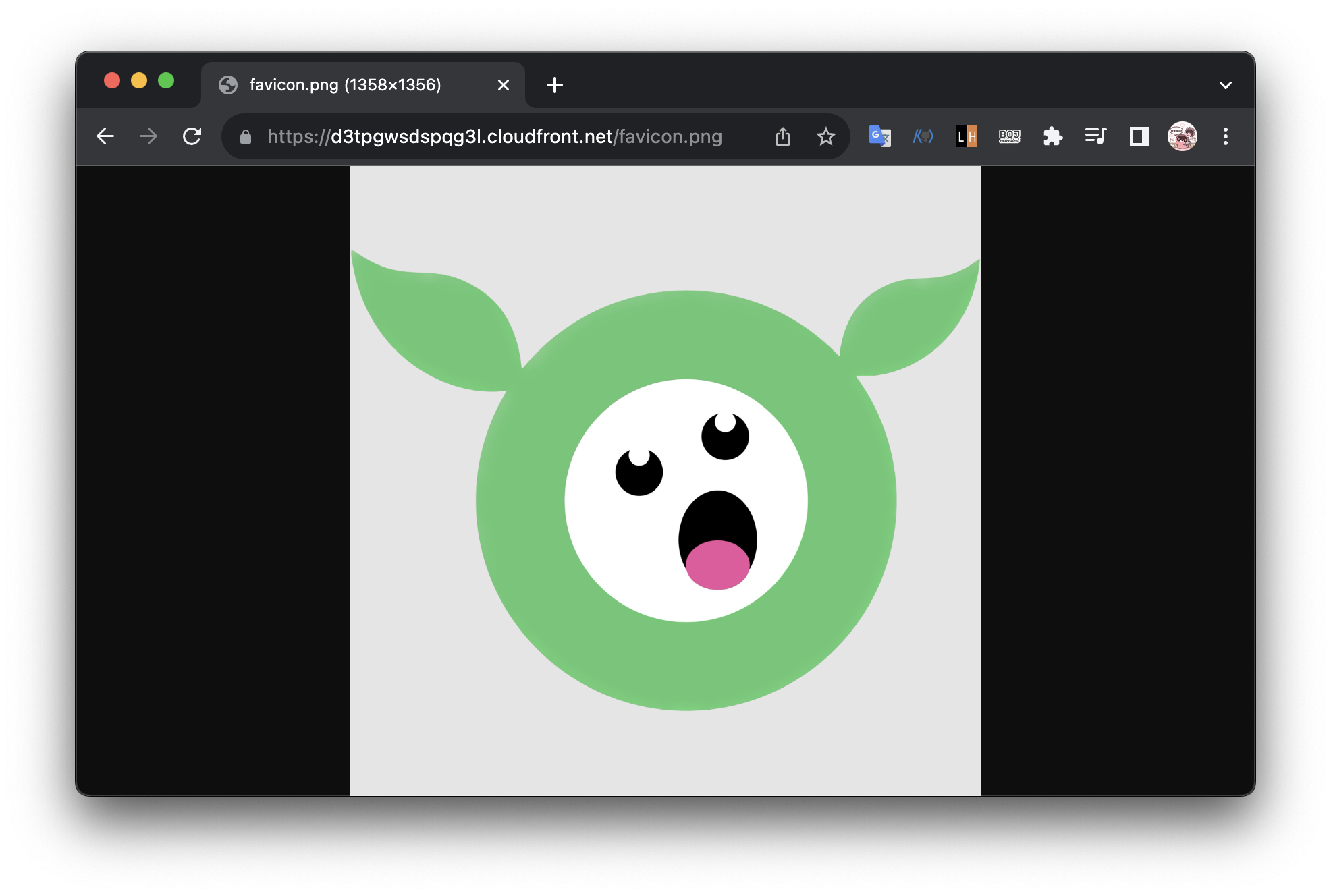Open the media control playlist icon
Image resolution: width=1331 pixels, height=896 pixels.
coord(1095,136)
